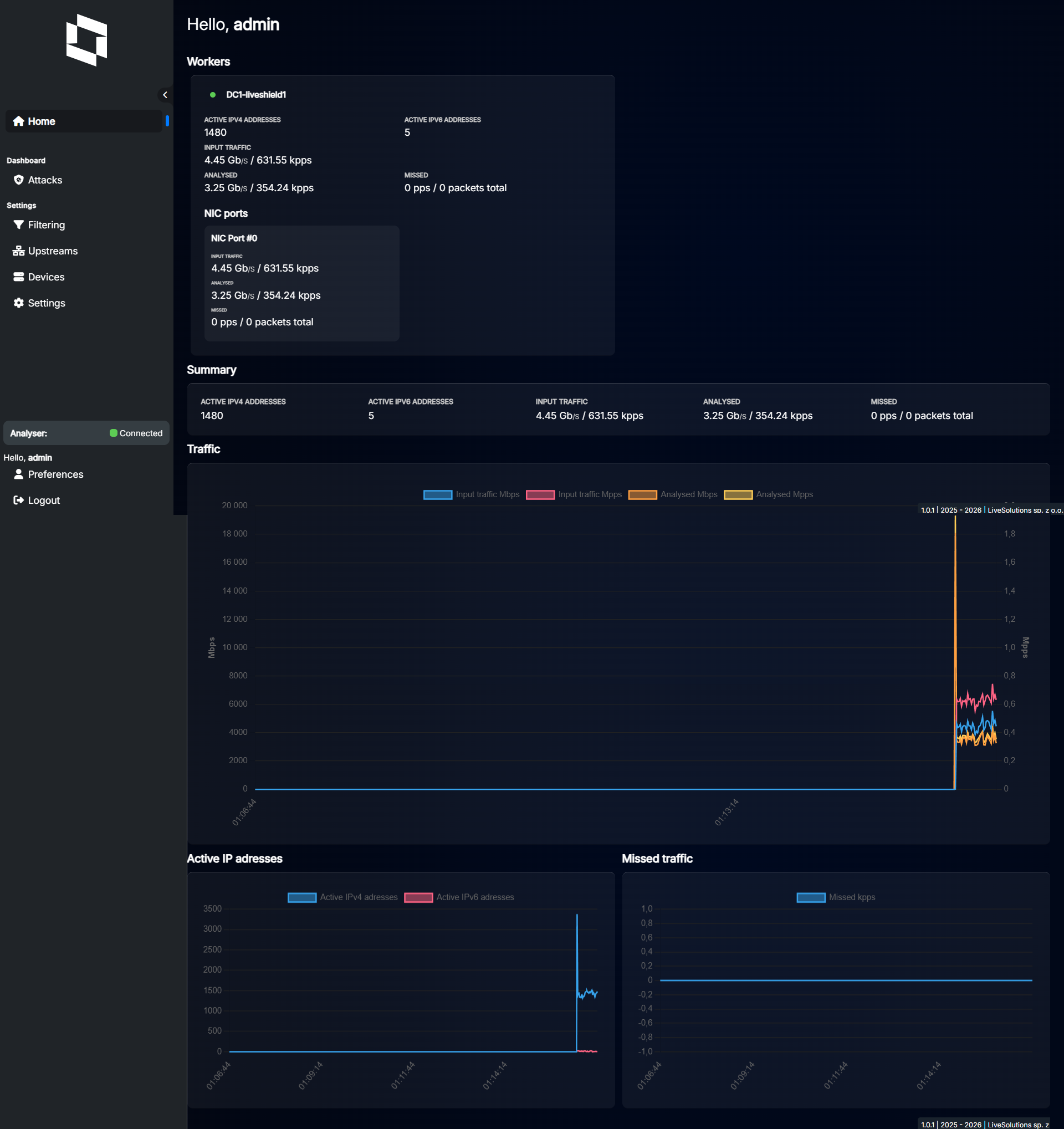Click the NIC Port #0 card
This screenshot has width=1064, height=1129.
click(x=301, y=283)
